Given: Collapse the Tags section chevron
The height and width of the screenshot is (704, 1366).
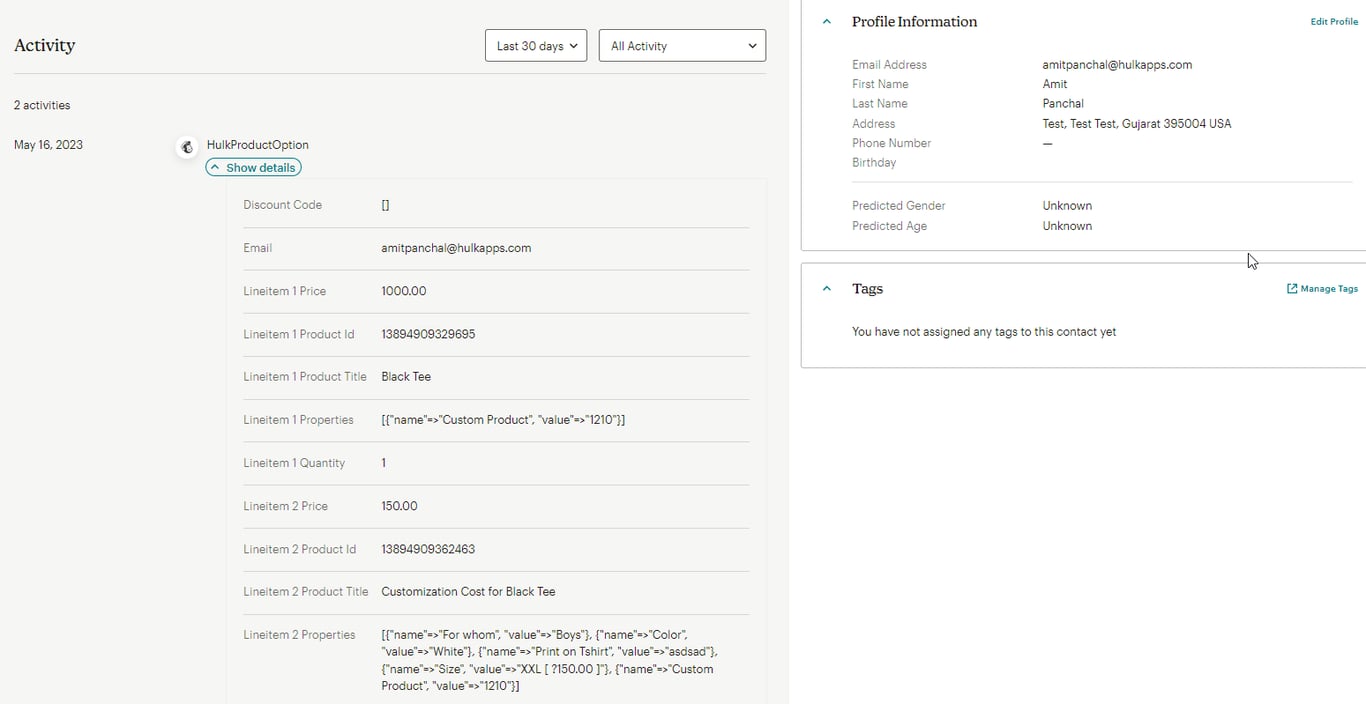Looking at the screenshot, I should click(x=826, y=289).
